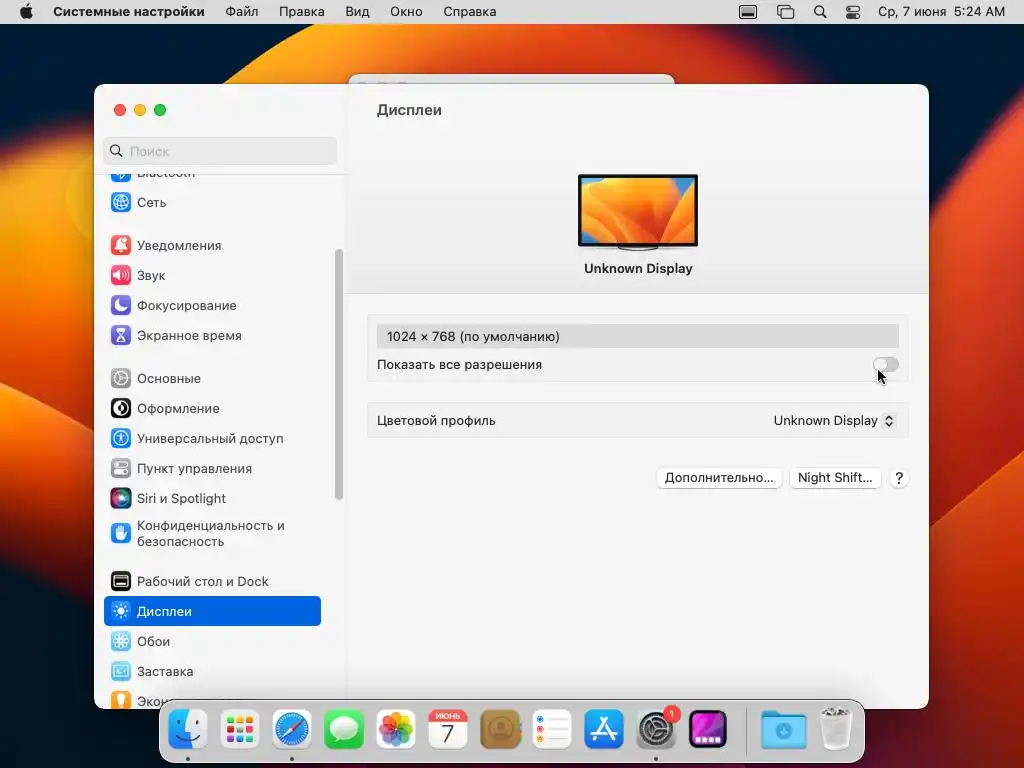The width and height of the screenshot is (1024, 768).
Task: Open the Справка menu
Action: (x=470, y=12)
